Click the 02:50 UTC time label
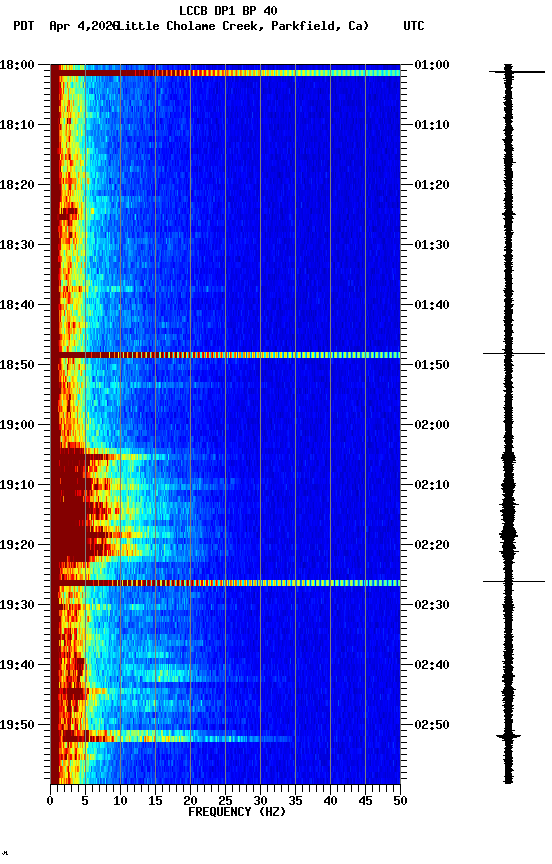The image size is (552, 864). coord(432,726)
